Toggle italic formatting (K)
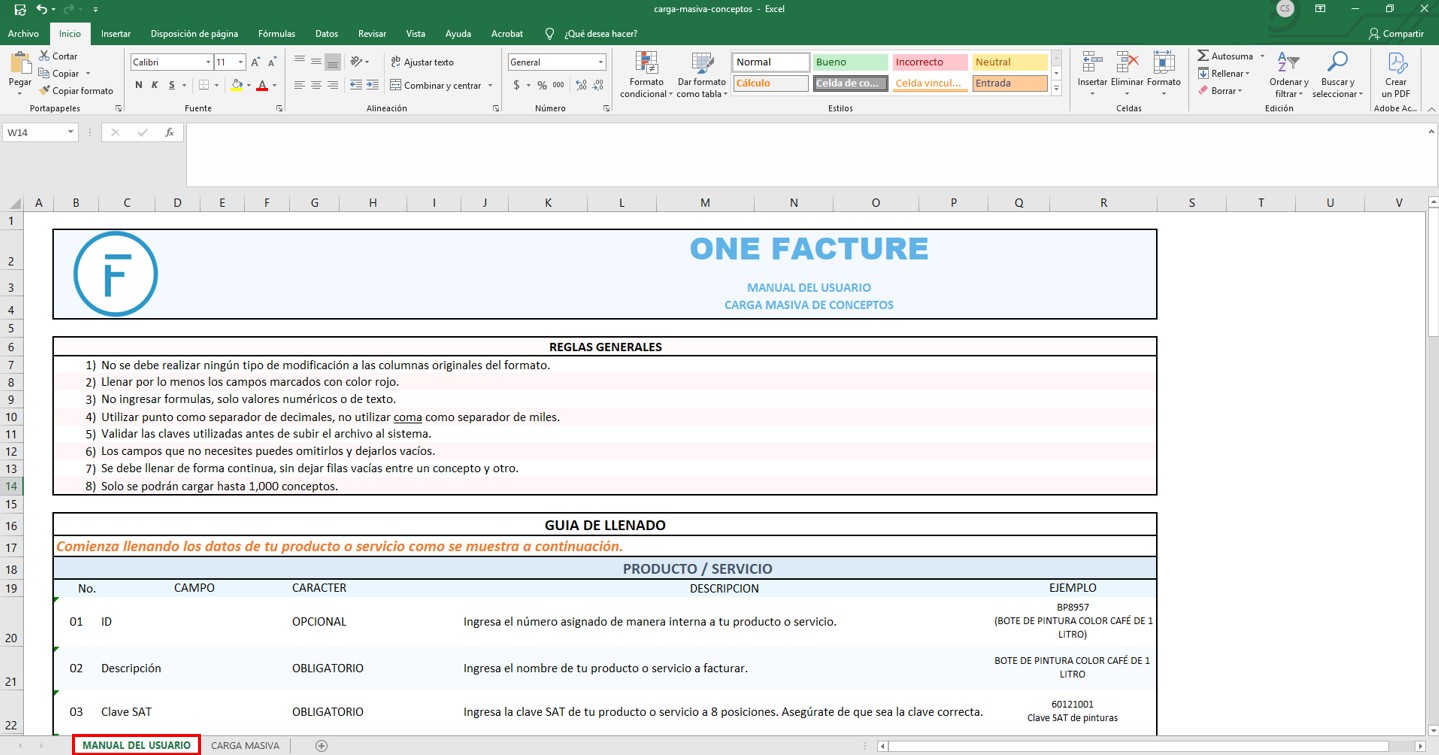The width and height of the screenshot is (1439, 755). point(155,86)
